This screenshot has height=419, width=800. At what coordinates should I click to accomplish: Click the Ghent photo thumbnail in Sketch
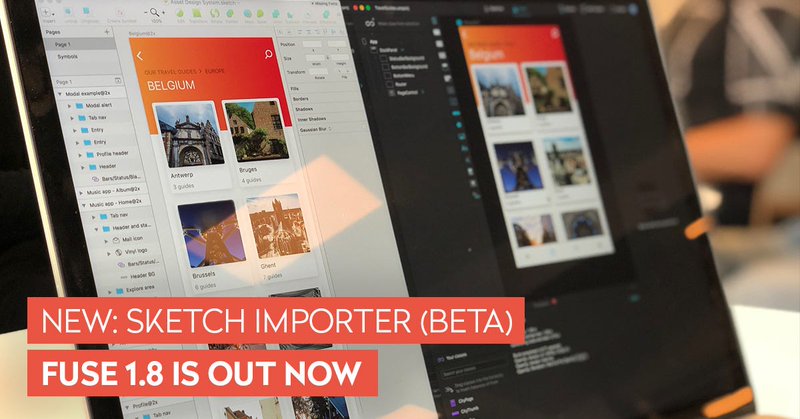pyautogui.click(x=279, y=227)
